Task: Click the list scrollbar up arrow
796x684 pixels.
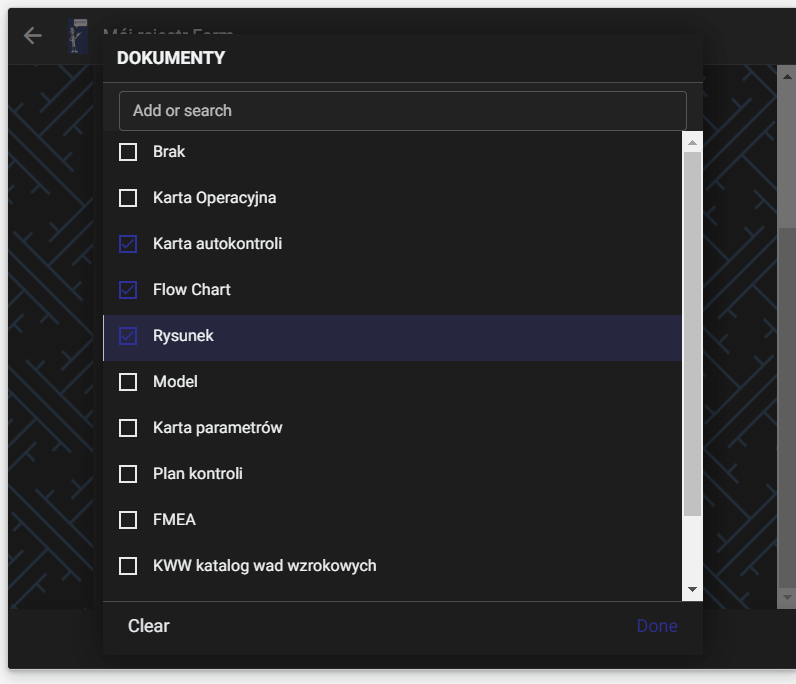Action: coord(692,142)
